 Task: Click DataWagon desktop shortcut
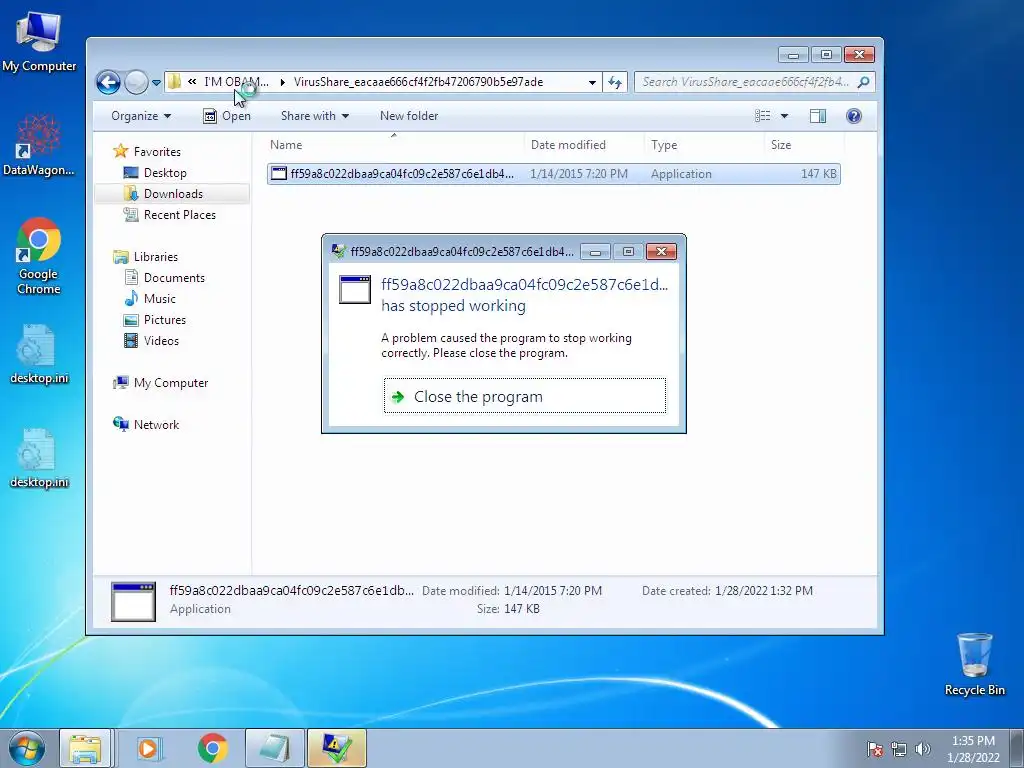tap(39, 146)
